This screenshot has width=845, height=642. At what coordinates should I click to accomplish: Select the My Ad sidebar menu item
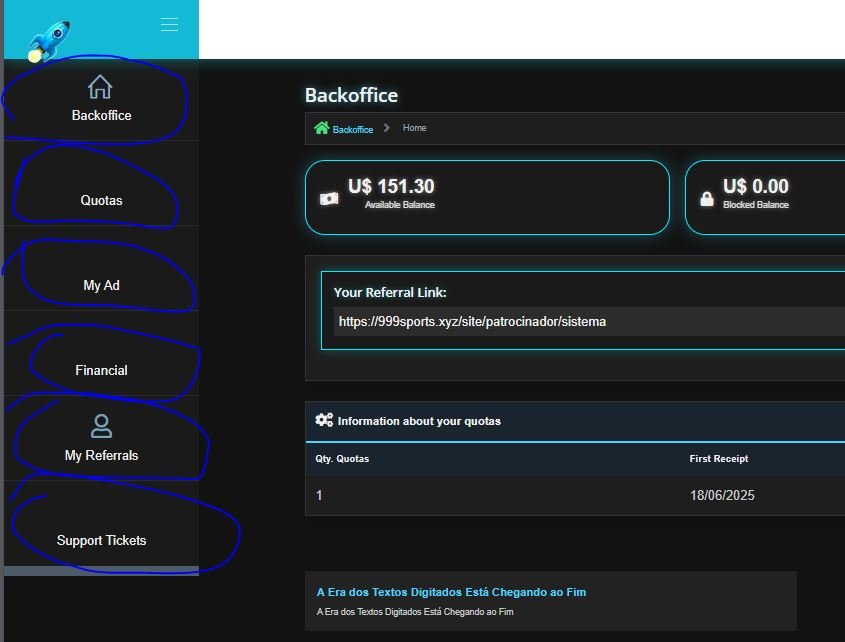[x=101, y=268]
